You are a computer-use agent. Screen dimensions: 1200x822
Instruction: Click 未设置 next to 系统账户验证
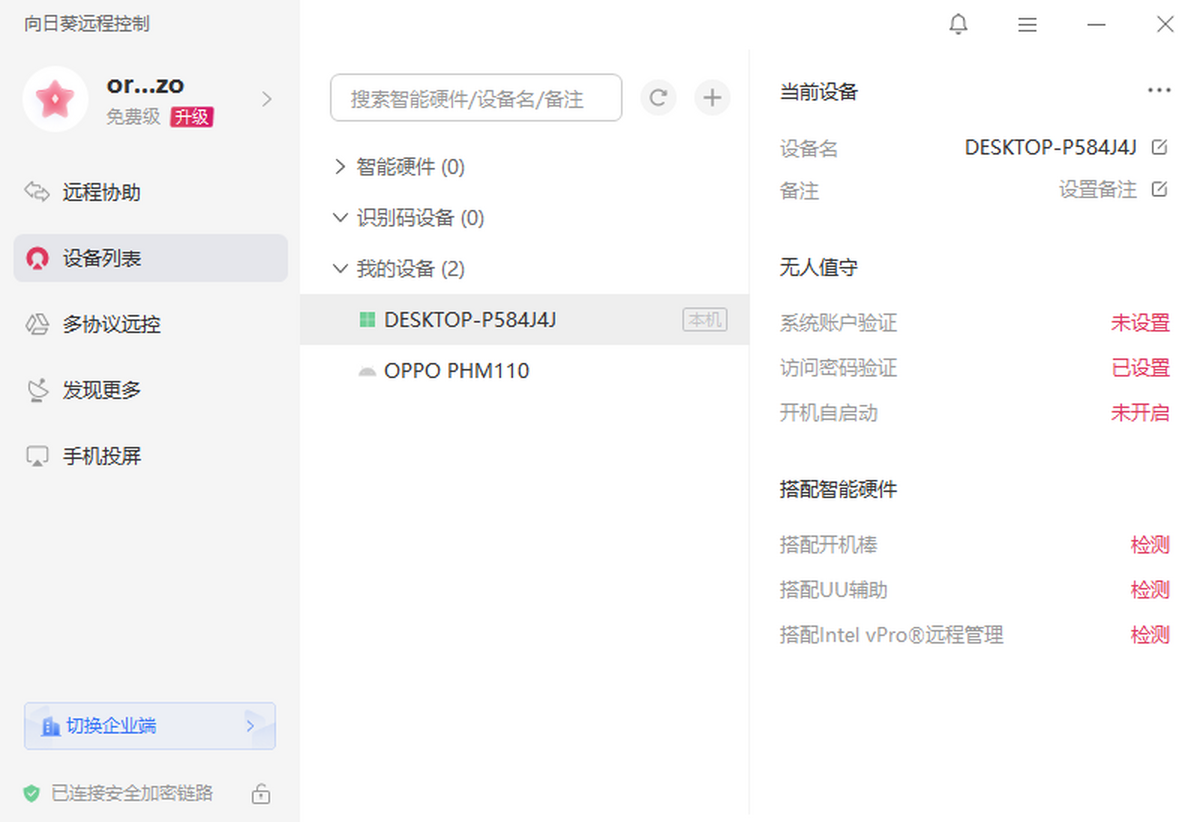(x=1140, y=323)
